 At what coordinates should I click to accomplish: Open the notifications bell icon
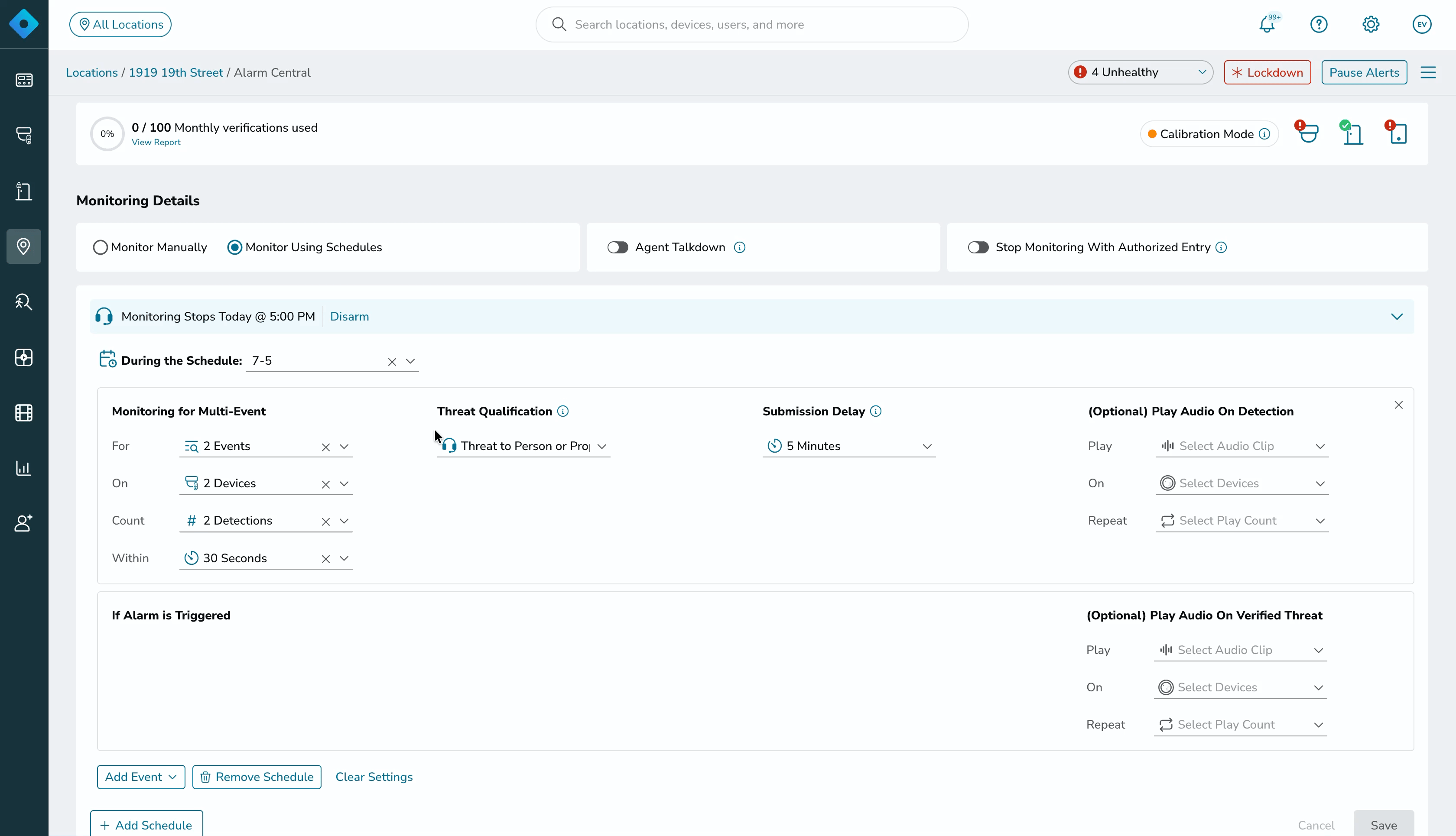pos(1267,25)
